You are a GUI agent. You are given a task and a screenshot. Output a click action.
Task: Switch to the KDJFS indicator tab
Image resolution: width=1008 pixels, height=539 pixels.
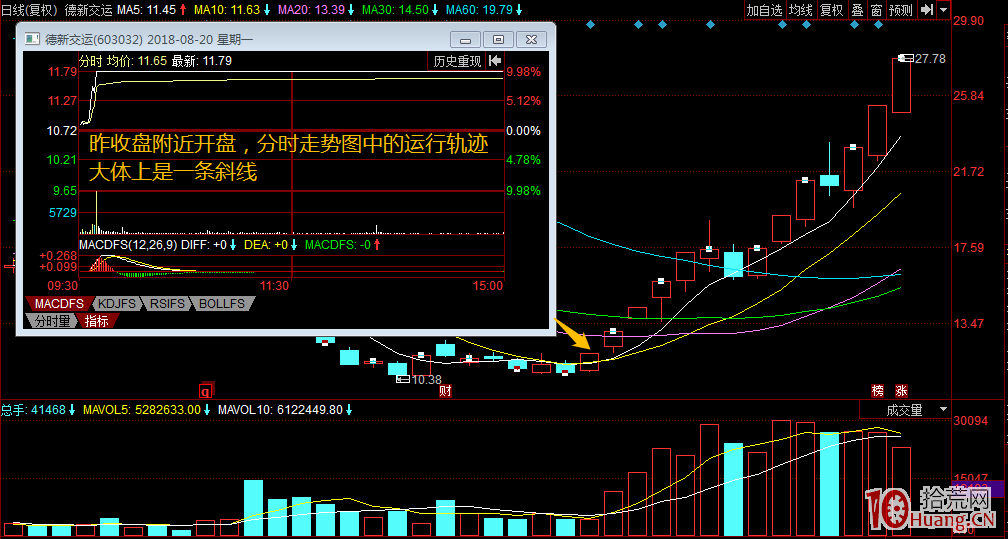pos(118,304)
